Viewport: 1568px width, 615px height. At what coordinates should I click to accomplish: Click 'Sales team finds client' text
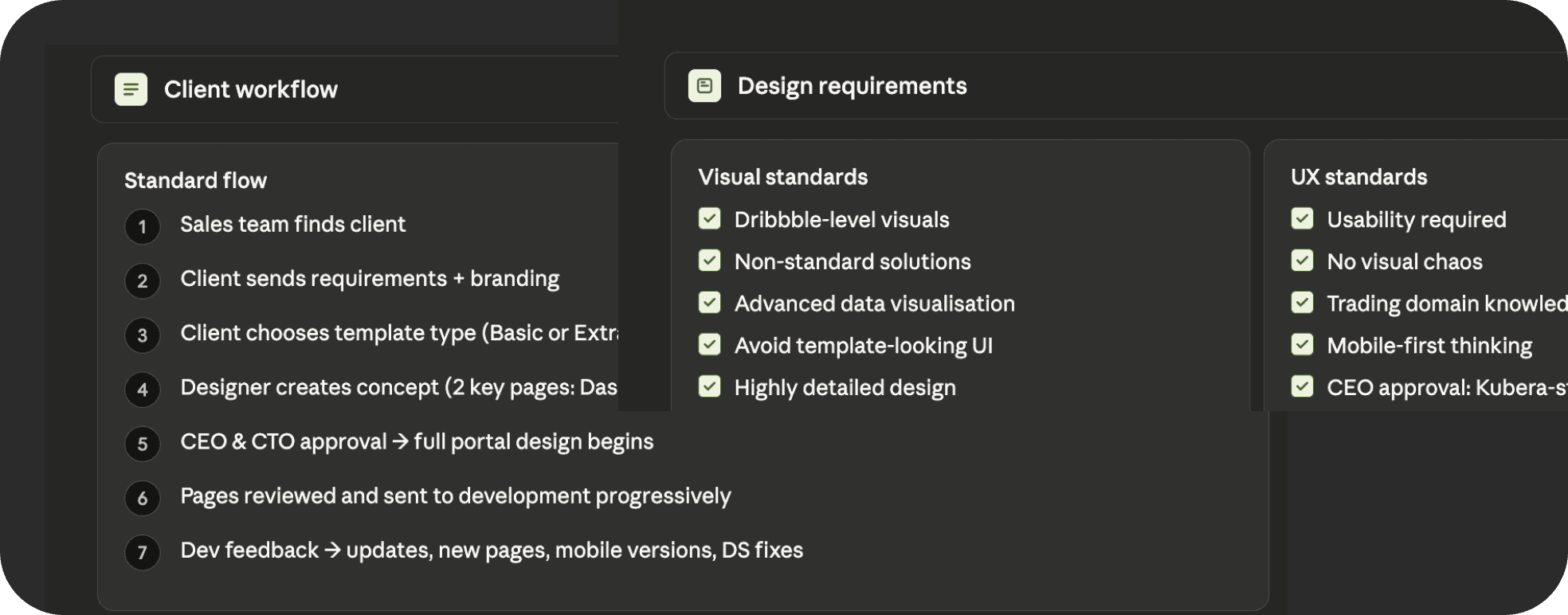click(292, 225)
